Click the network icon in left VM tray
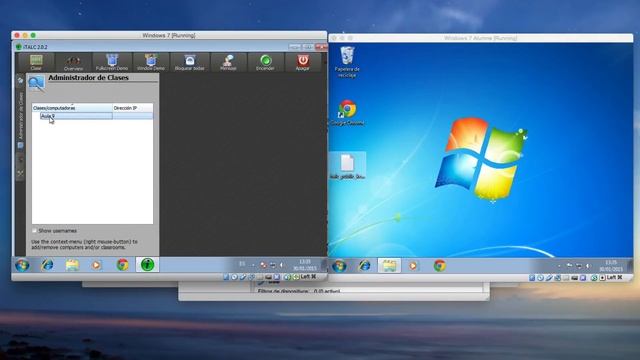 (272, 265)
